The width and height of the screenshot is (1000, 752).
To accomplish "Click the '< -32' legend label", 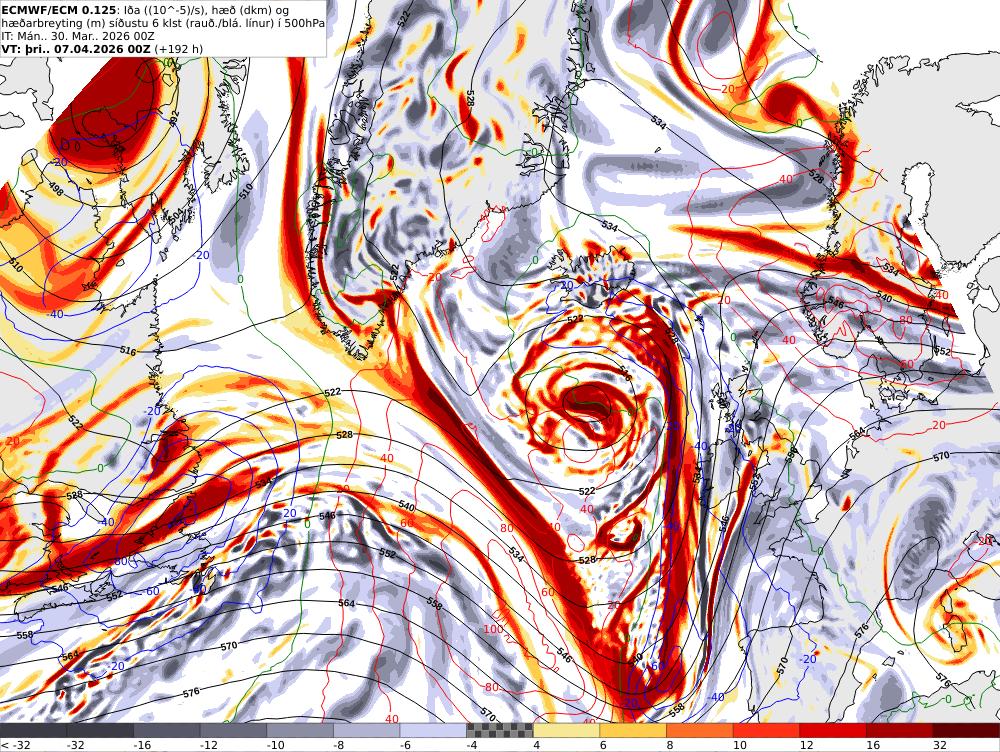I will click(14, 745).
